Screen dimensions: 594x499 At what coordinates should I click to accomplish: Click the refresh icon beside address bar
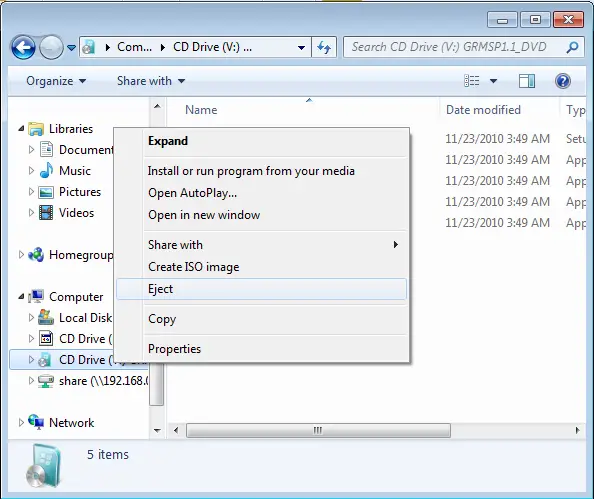coord(324,47)
